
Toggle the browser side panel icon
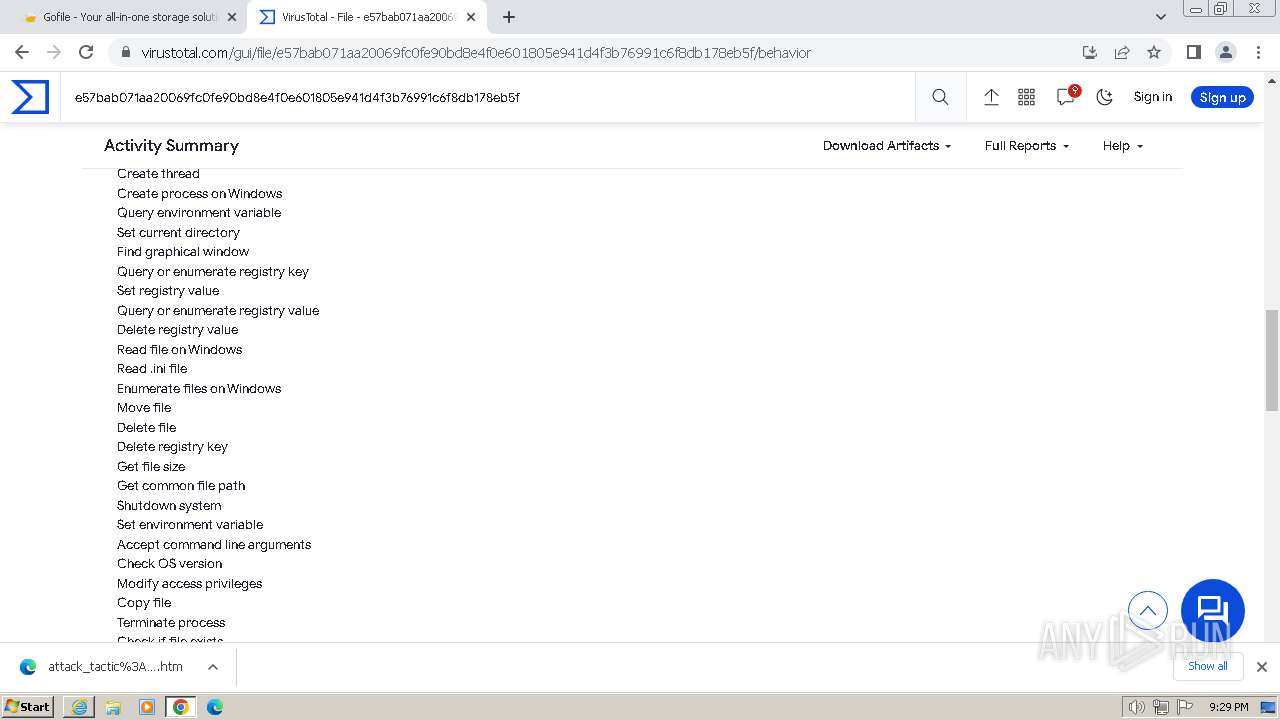[1193, 52]
